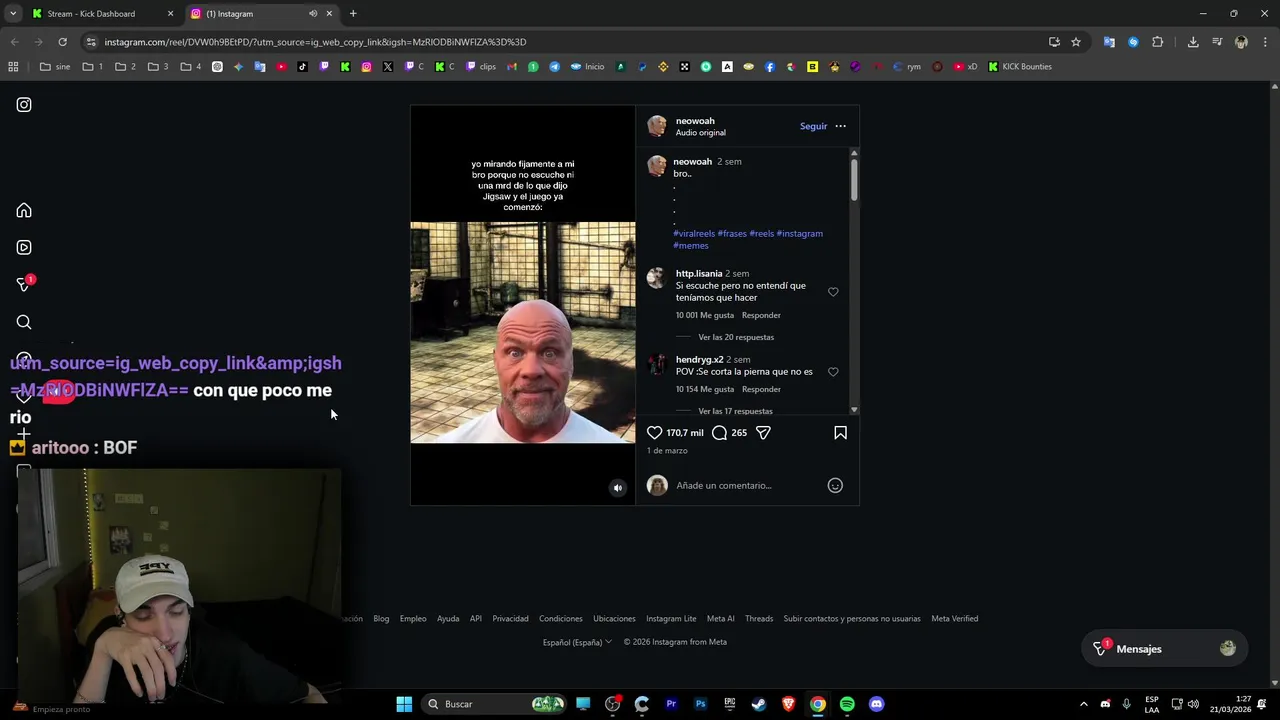Open bookmarks folder '2'
The width and height of the screenshot is (1280, 720).
click(x=125, y=67)
